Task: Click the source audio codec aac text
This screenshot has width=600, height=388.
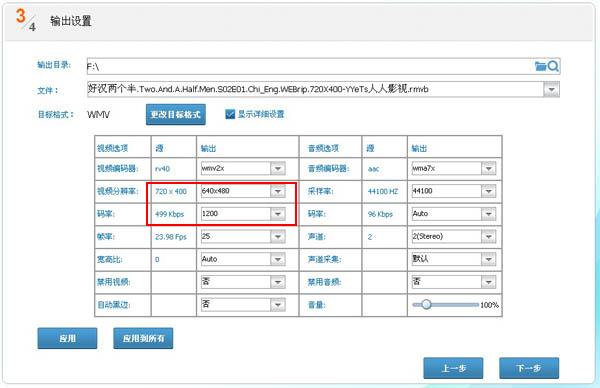Action: pyautogui.click(x=373, y=169)
